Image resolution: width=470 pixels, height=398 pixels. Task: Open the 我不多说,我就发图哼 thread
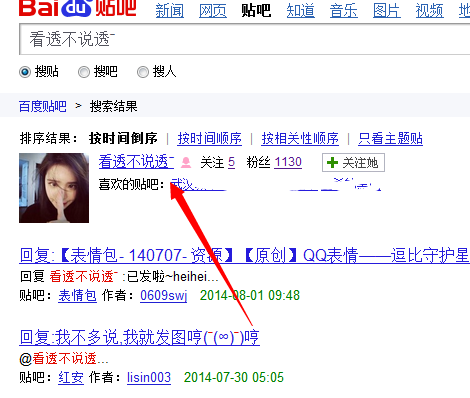[x=139, y=337]
